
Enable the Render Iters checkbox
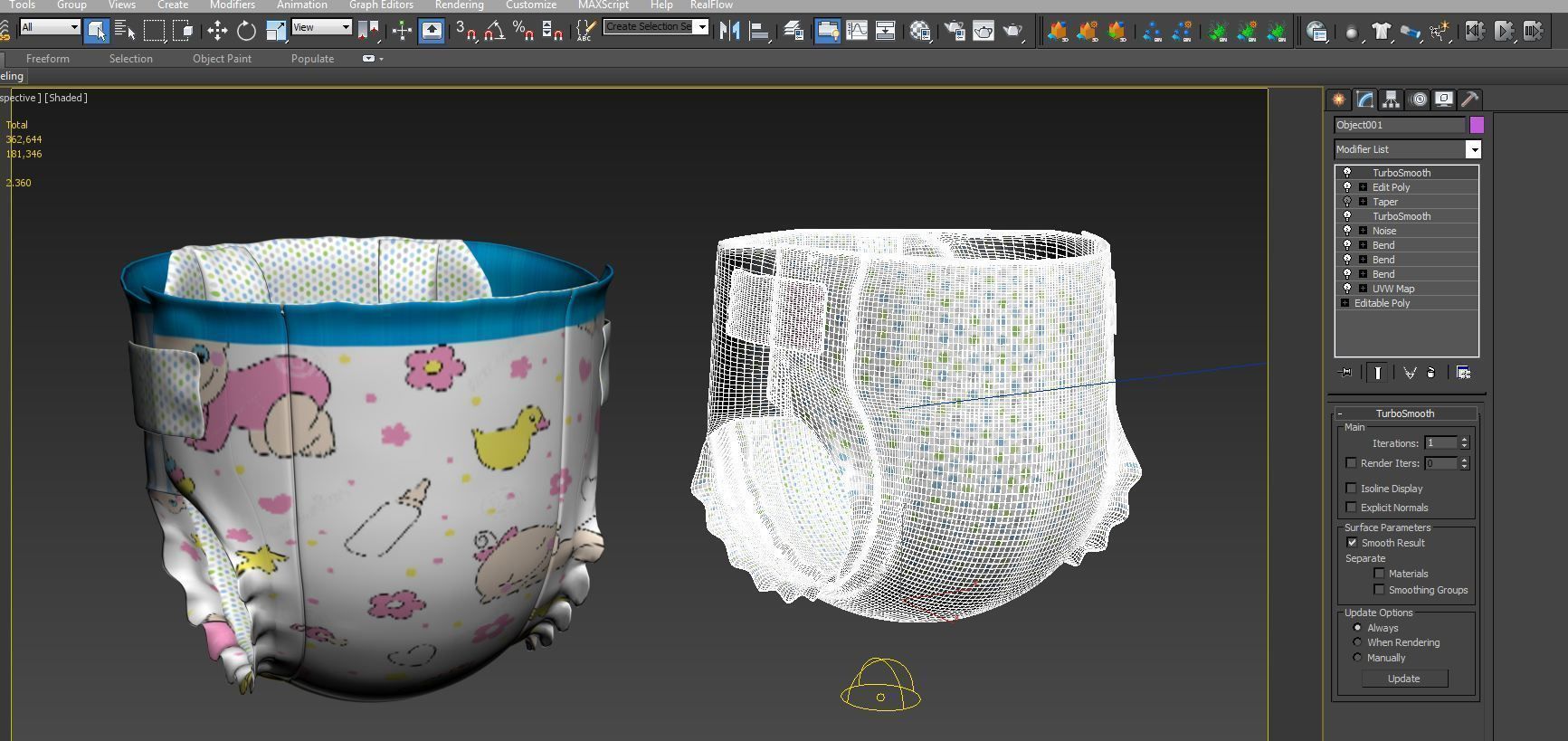[1352, 463]
